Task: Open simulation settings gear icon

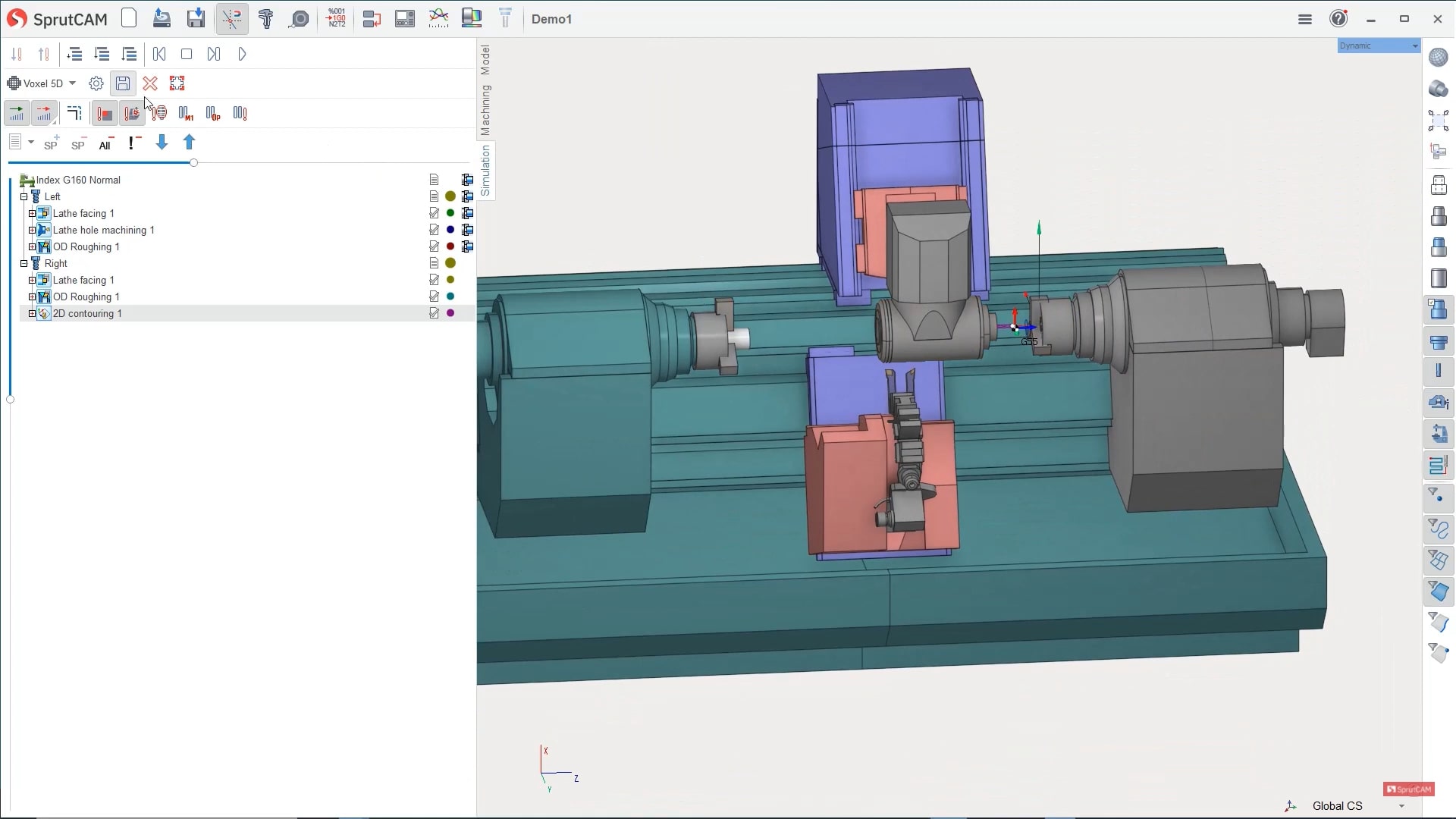Action: click(96, 83)
